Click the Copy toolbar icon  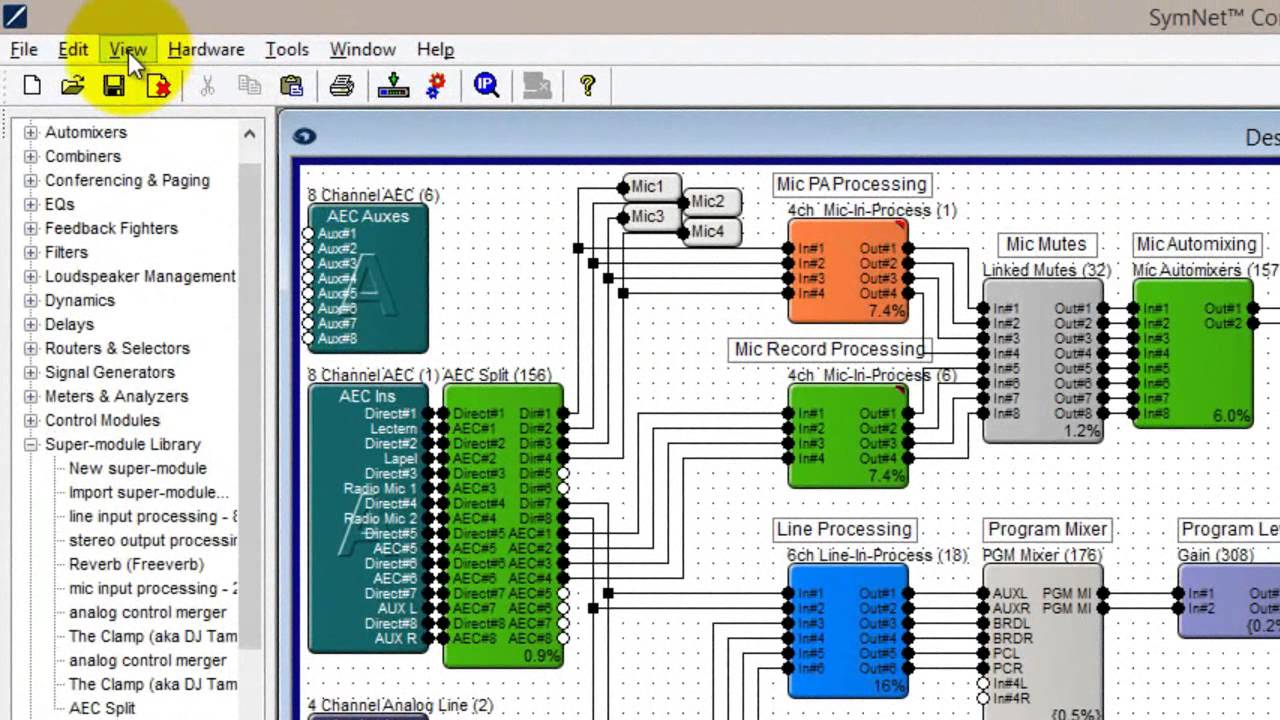click(x=249, y=86)
